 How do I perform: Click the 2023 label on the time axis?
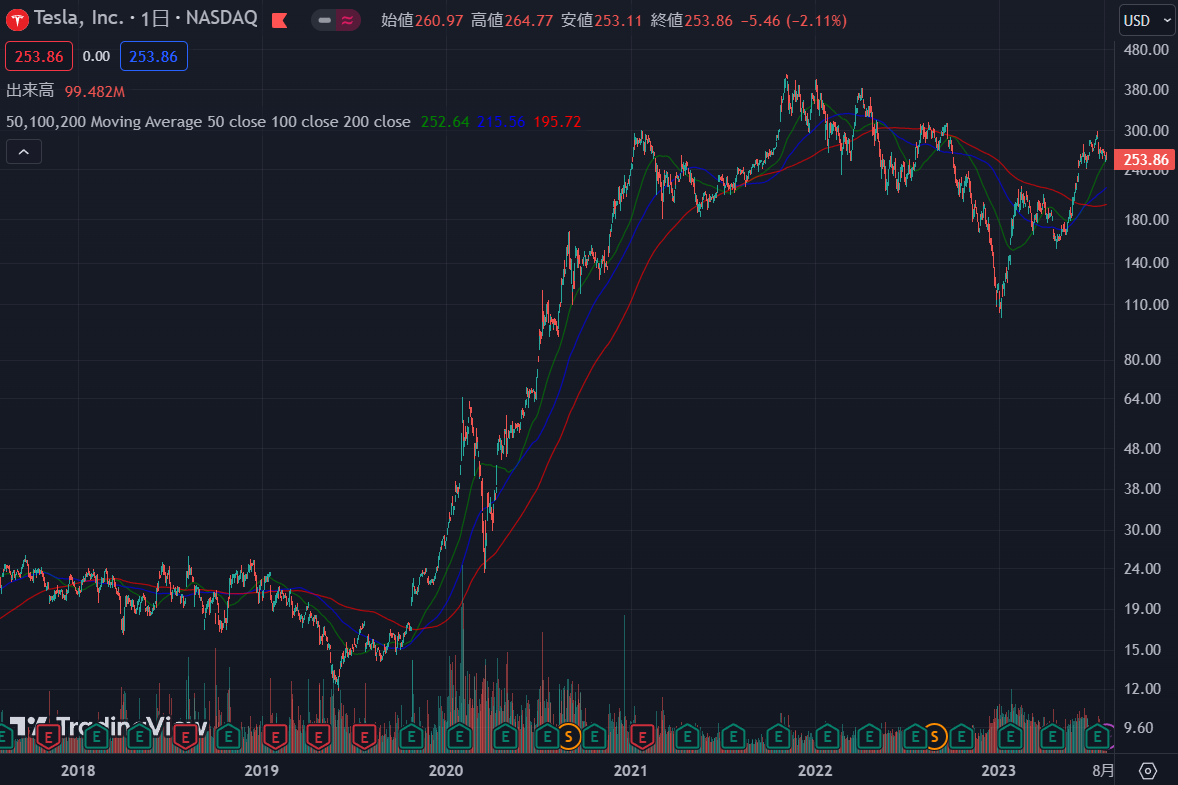[x=998, y=771]
